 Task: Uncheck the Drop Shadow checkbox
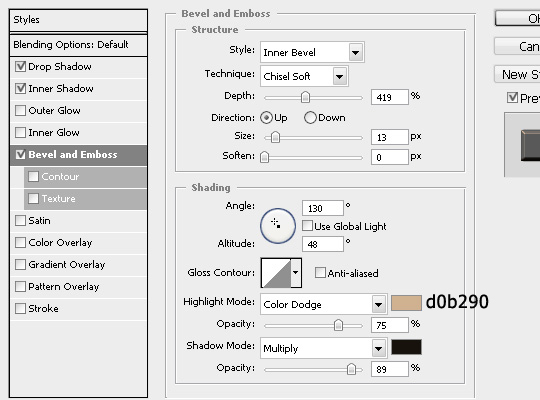(20, 66)
